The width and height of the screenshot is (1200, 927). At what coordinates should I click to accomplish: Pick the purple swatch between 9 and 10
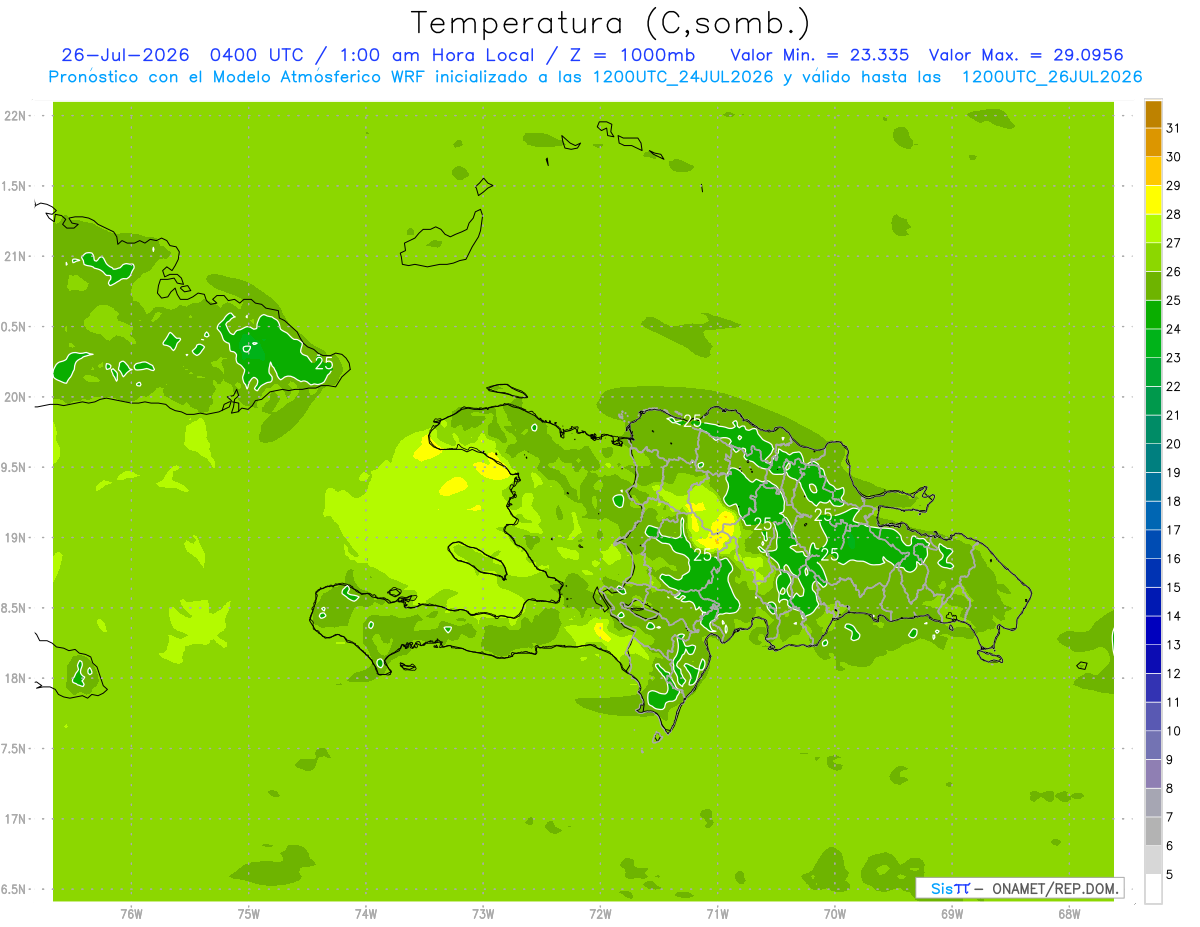click(1153, 746)
